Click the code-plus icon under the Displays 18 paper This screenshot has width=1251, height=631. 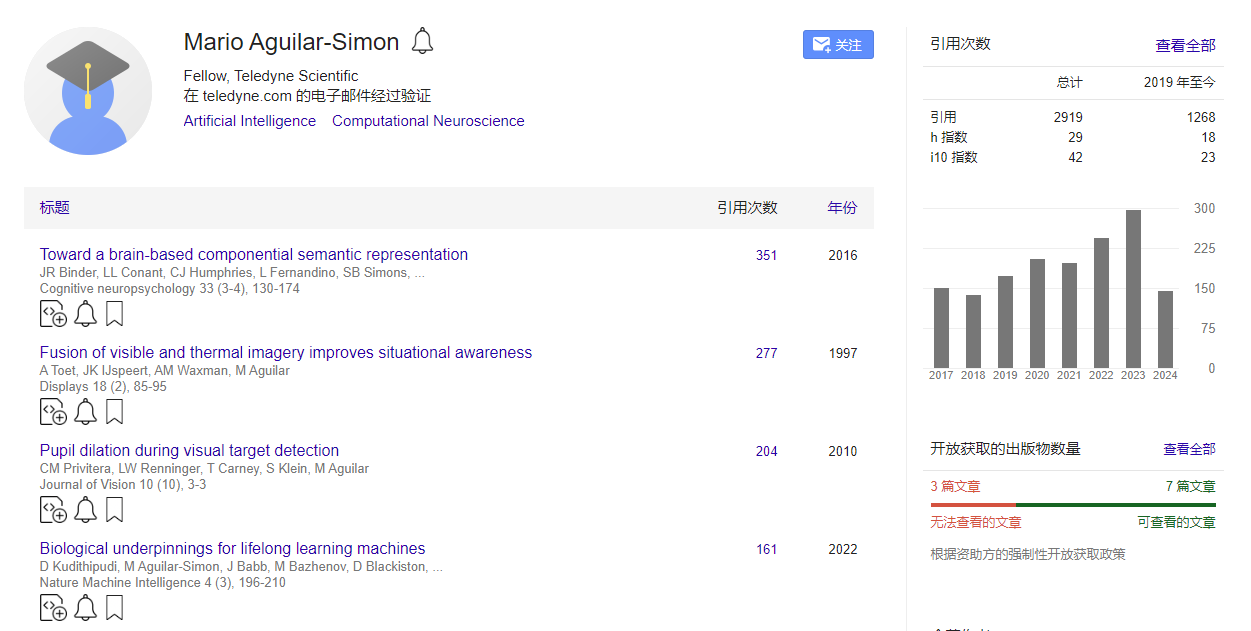(x=54, y=412)
